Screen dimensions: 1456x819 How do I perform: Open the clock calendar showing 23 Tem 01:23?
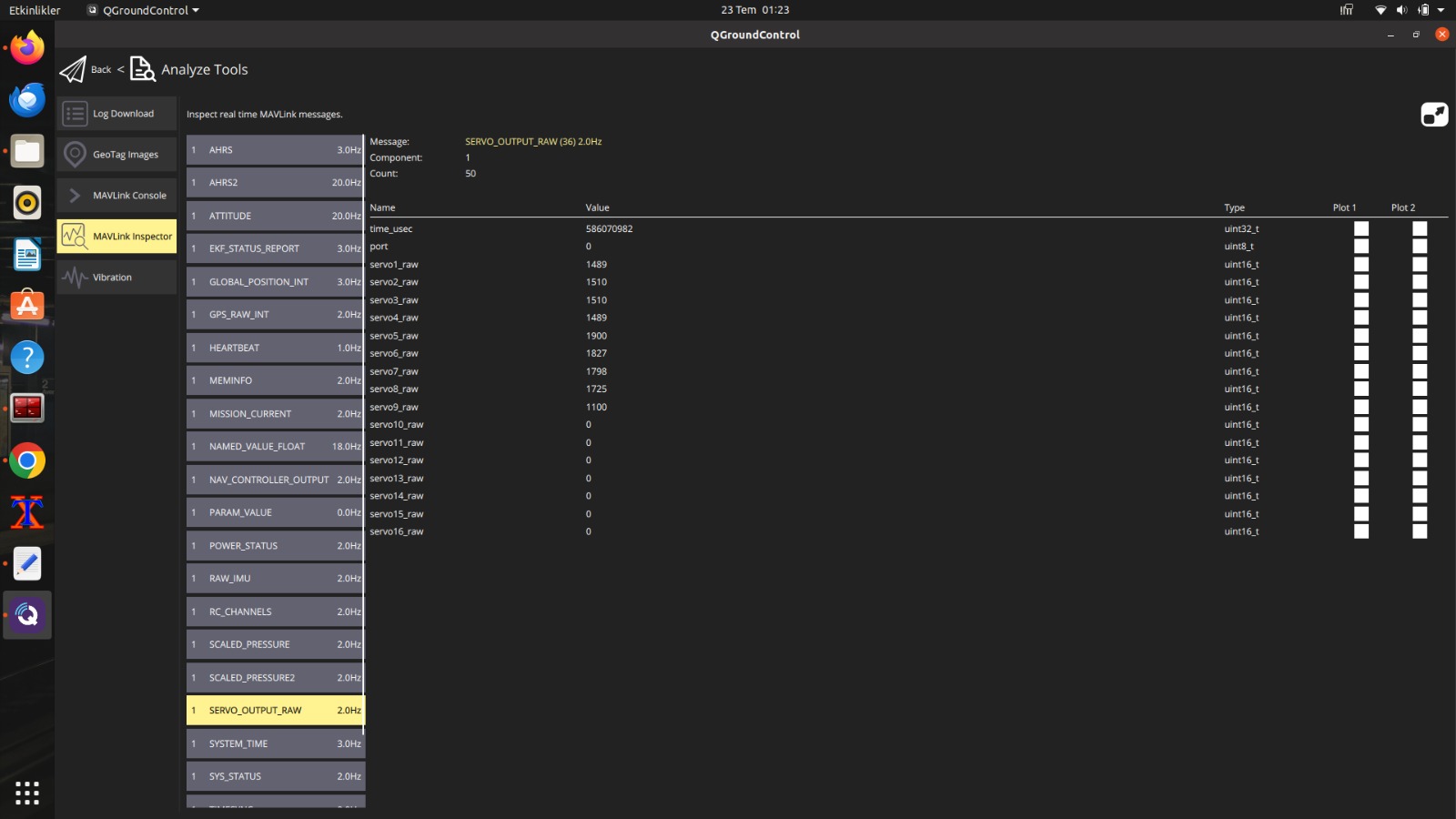[755, 10]
